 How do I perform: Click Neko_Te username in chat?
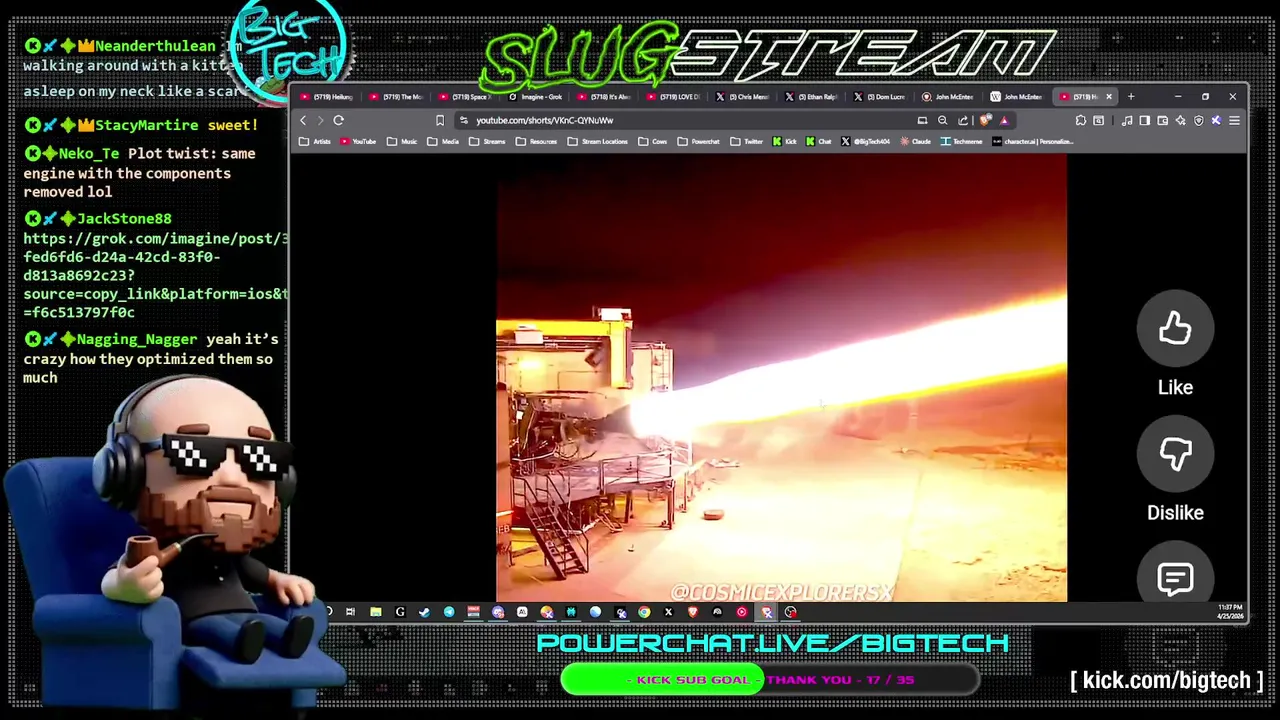pyautogui.click(x=89, y=154)
